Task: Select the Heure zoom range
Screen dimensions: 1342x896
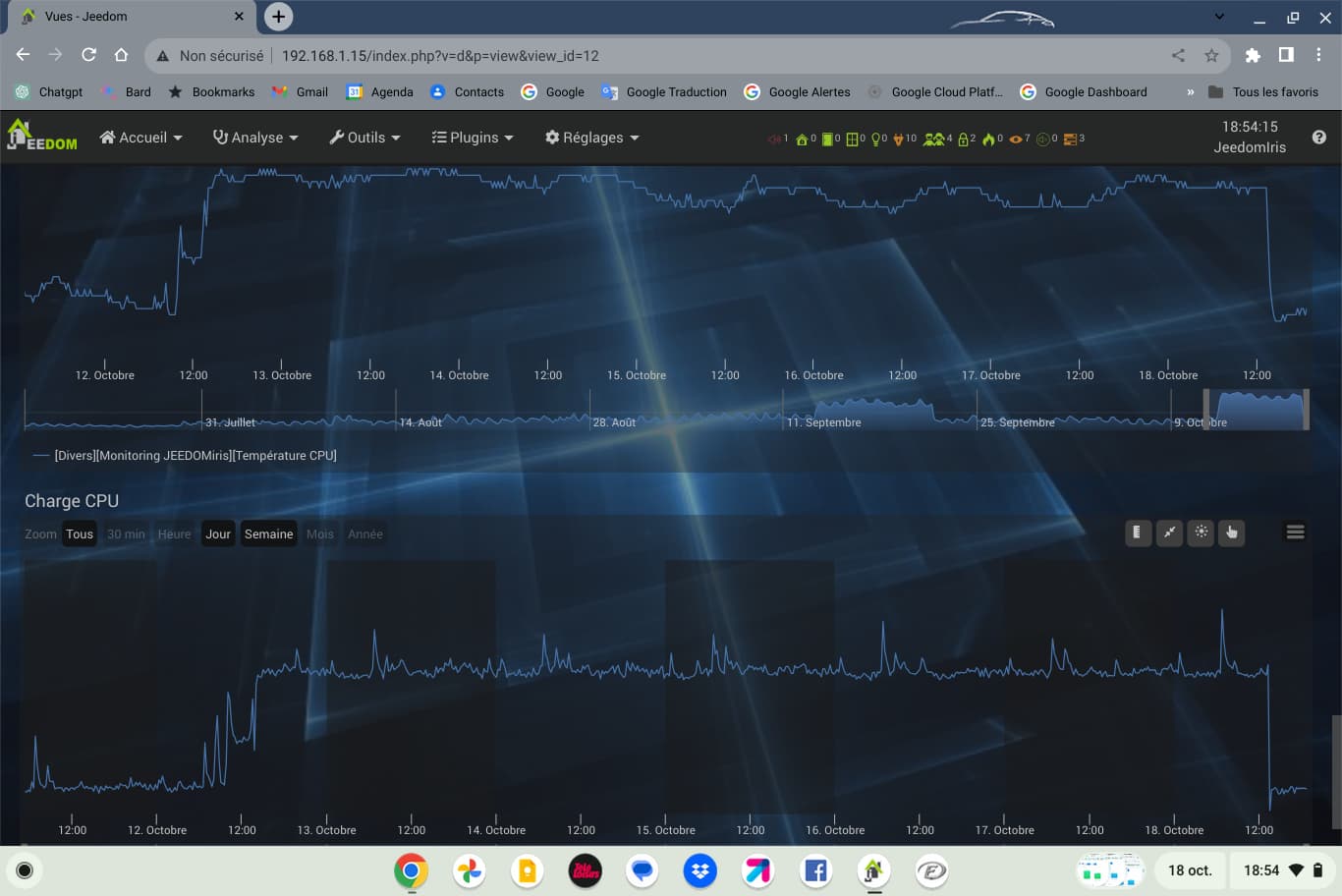Action: coord(175,533)
